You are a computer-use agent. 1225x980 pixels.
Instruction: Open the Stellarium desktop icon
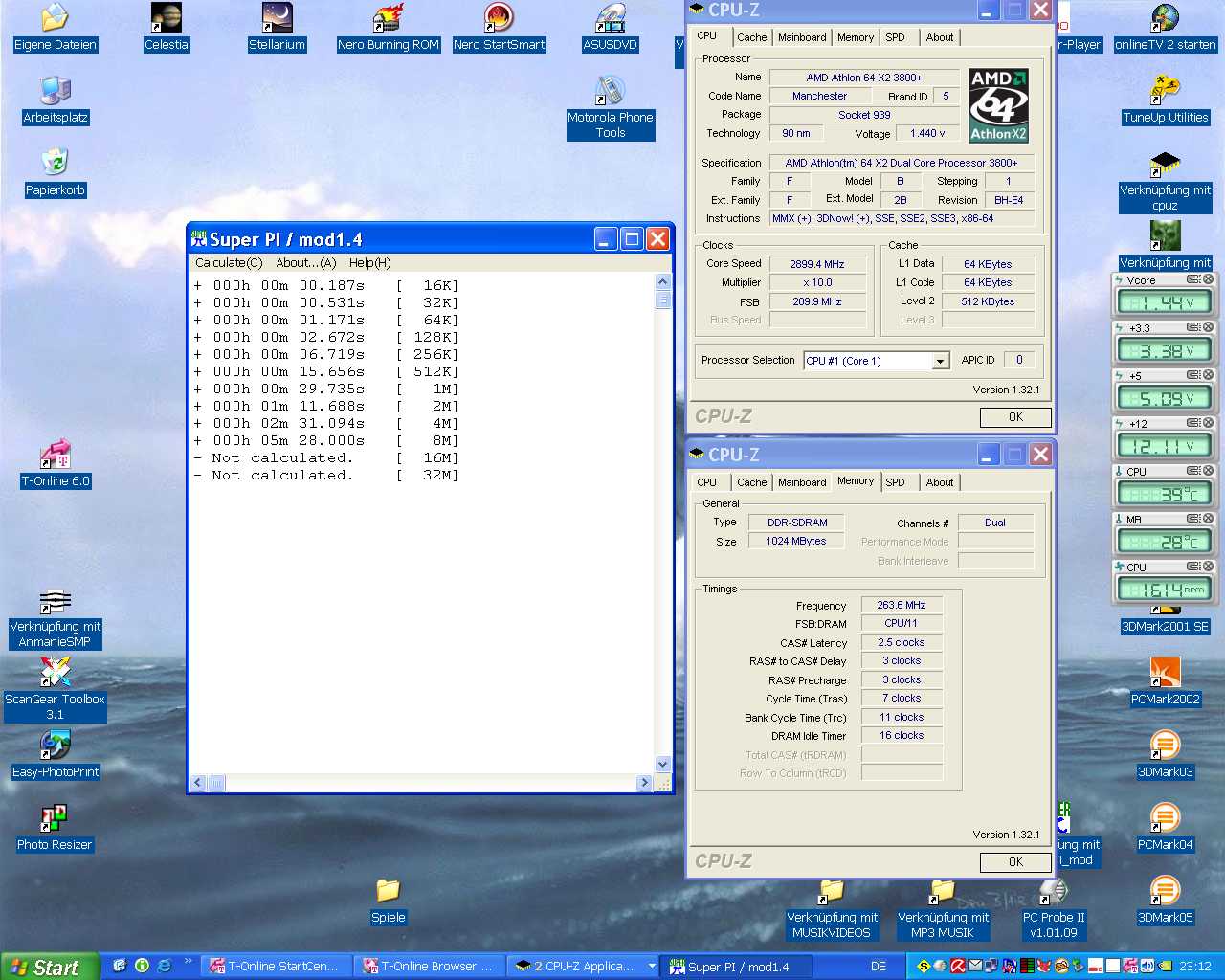[277, 27]
